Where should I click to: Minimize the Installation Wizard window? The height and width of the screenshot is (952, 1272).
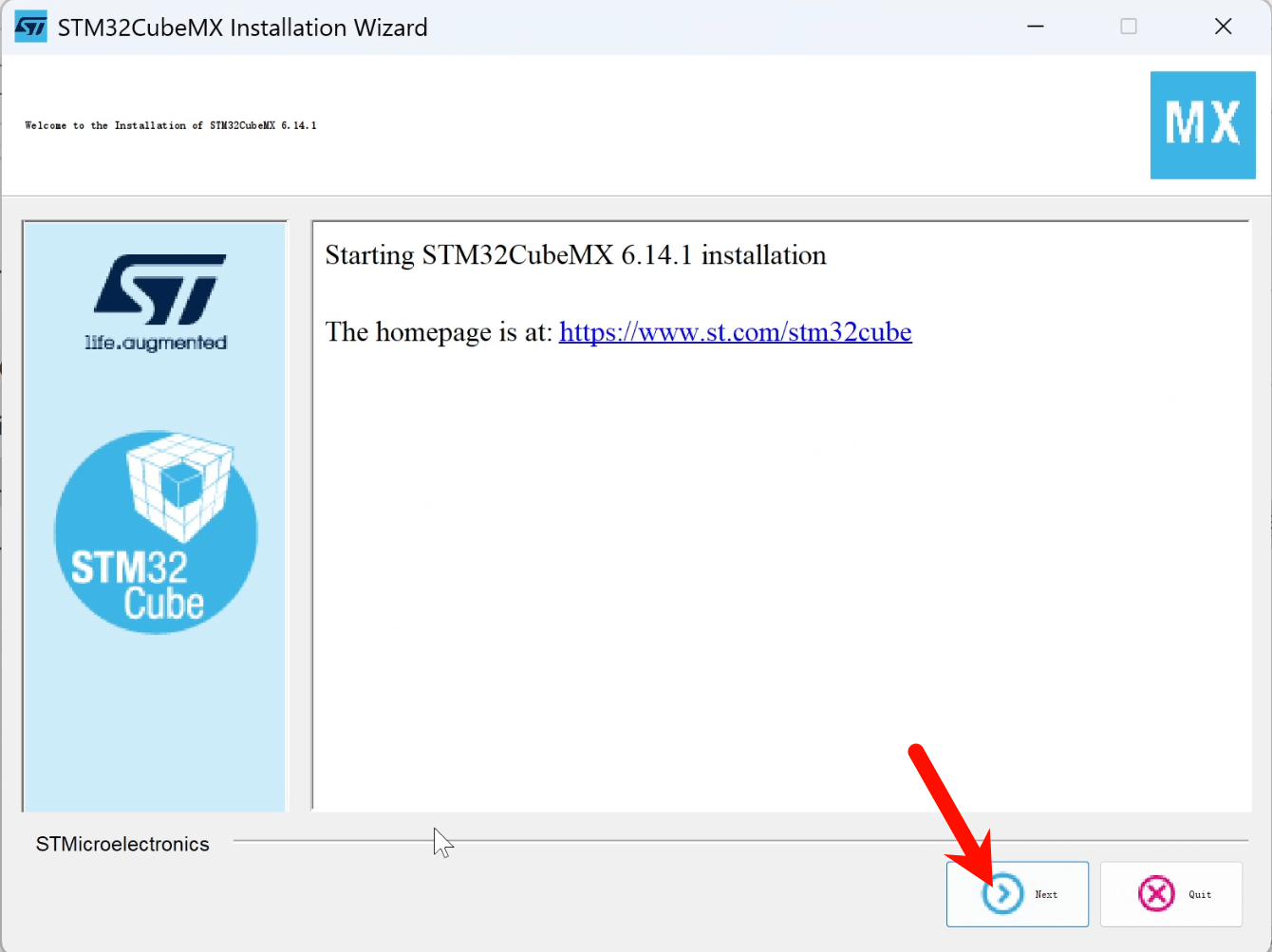(x=1036, y=27)
